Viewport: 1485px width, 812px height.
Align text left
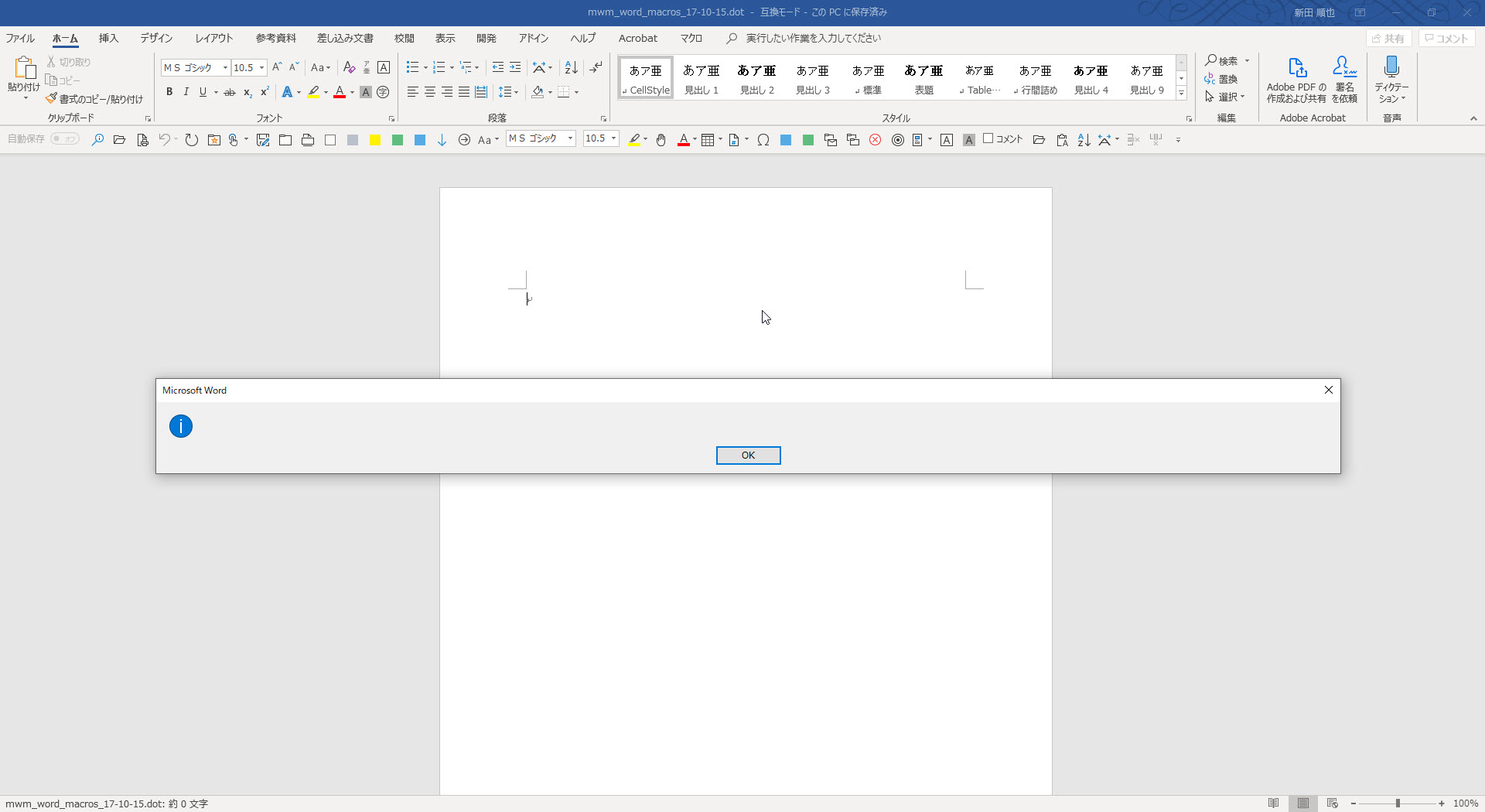click(413, 92)
